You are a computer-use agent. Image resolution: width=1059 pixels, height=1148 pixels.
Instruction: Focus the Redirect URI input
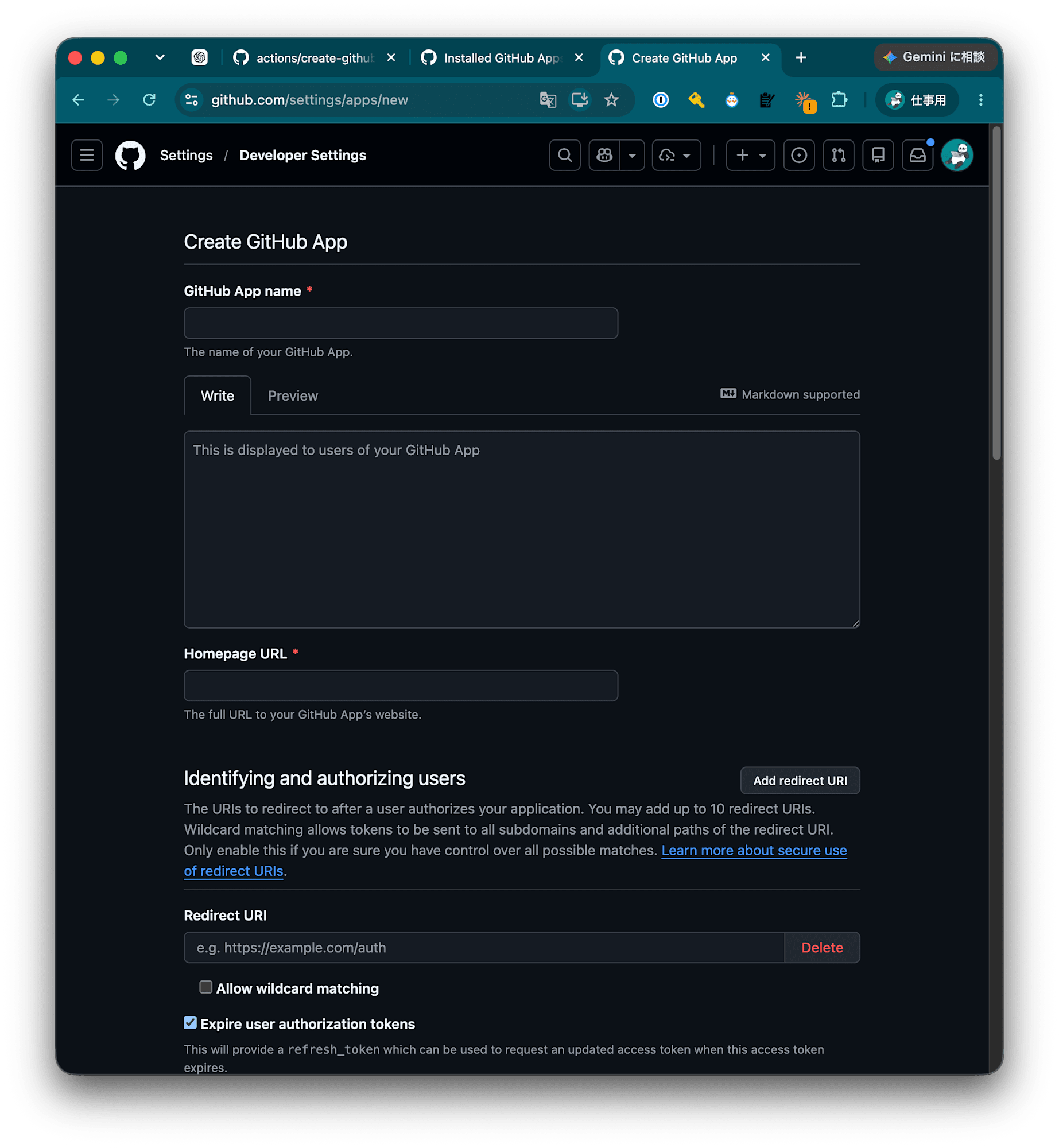[x=483, y=947]
